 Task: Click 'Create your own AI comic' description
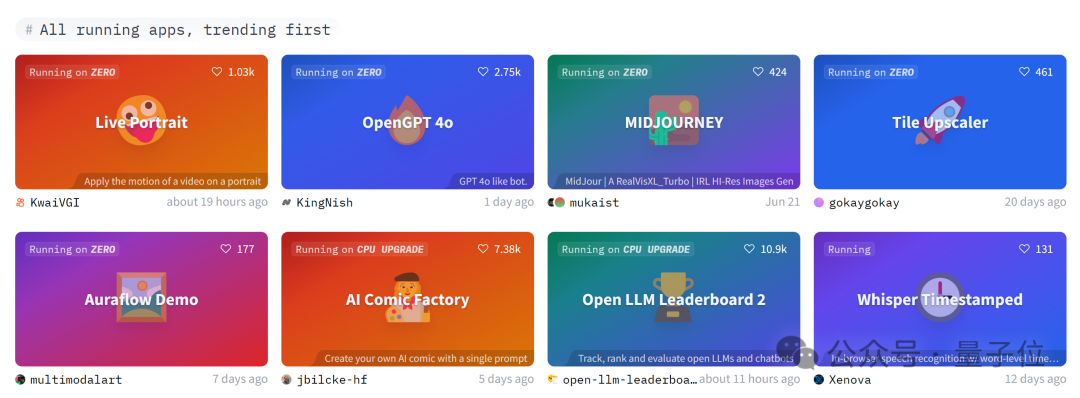coord(426,359)
